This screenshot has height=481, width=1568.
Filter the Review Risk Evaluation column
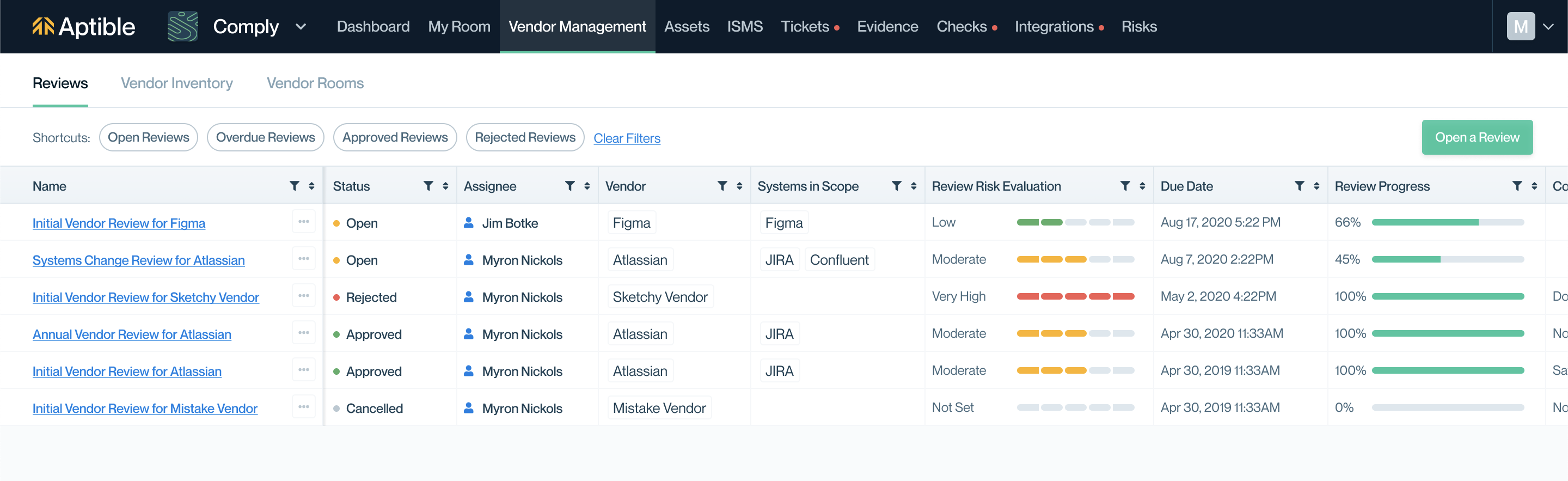pyautogui.click(x=1125, y=186)
